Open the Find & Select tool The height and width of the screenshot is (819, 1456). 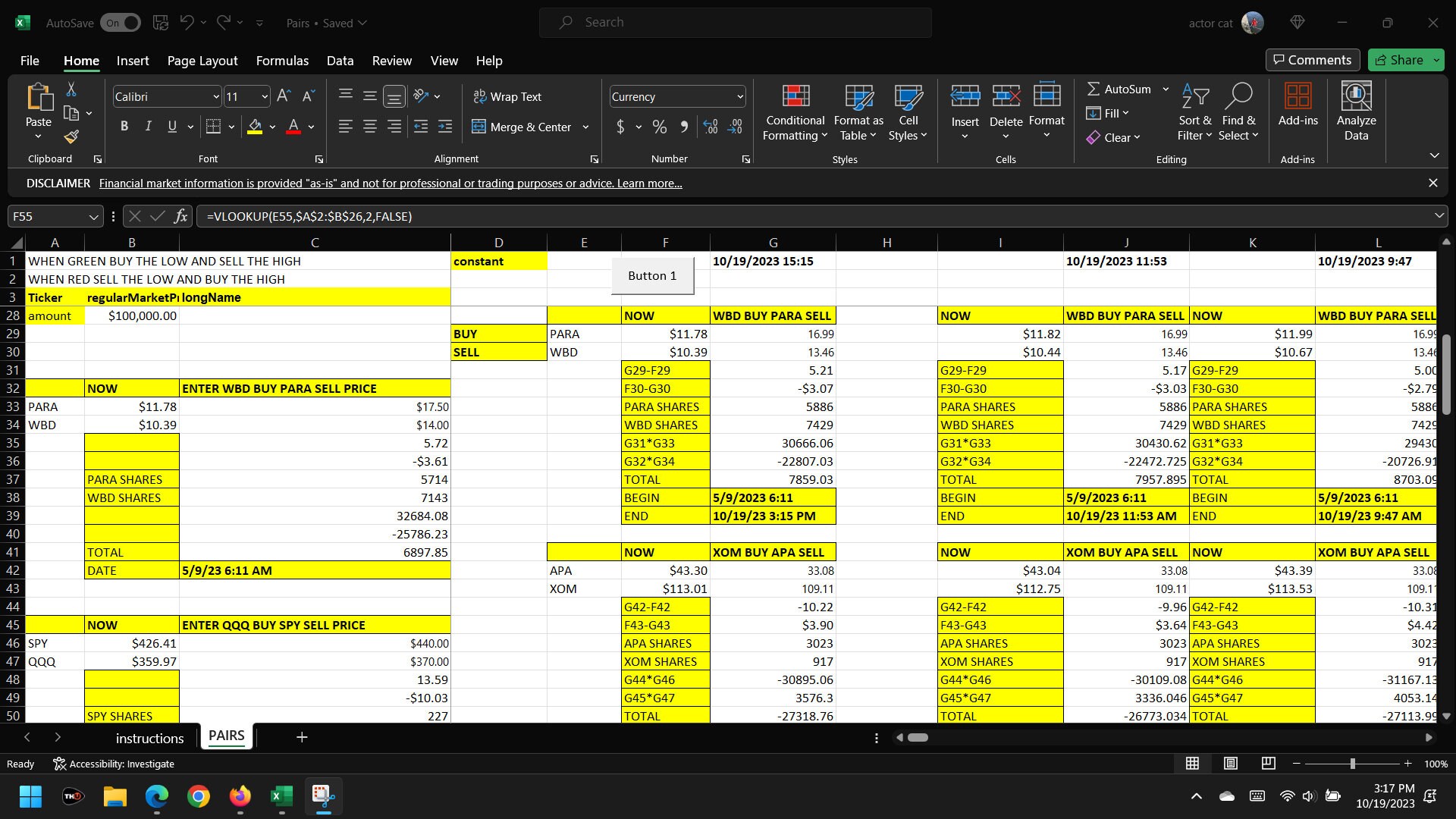[x=1238, y=112]
